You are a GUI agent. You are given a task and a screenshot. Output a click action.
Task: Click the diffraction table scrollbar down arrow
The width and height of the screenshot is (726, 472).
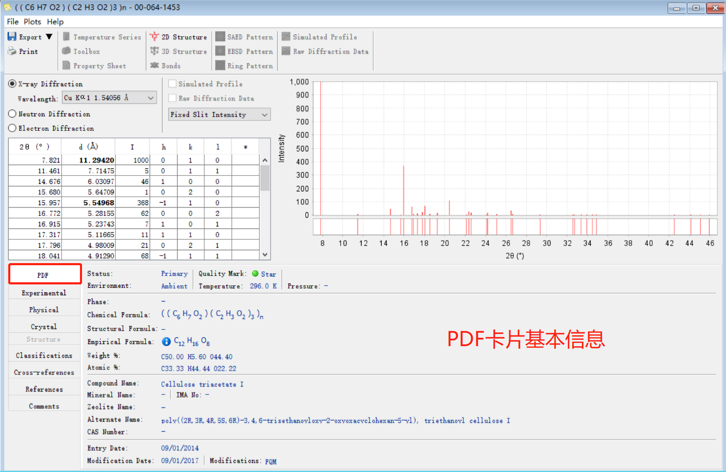click(265, 255)
